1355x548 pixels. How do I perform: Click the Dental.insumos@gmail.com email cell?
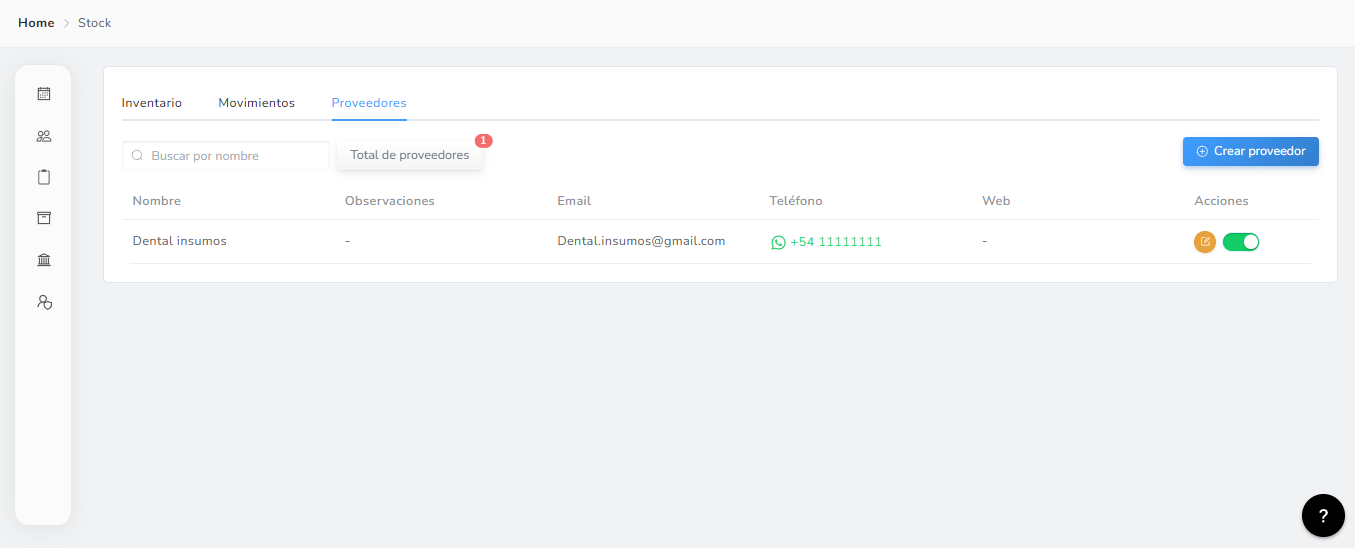pos(641,241)
